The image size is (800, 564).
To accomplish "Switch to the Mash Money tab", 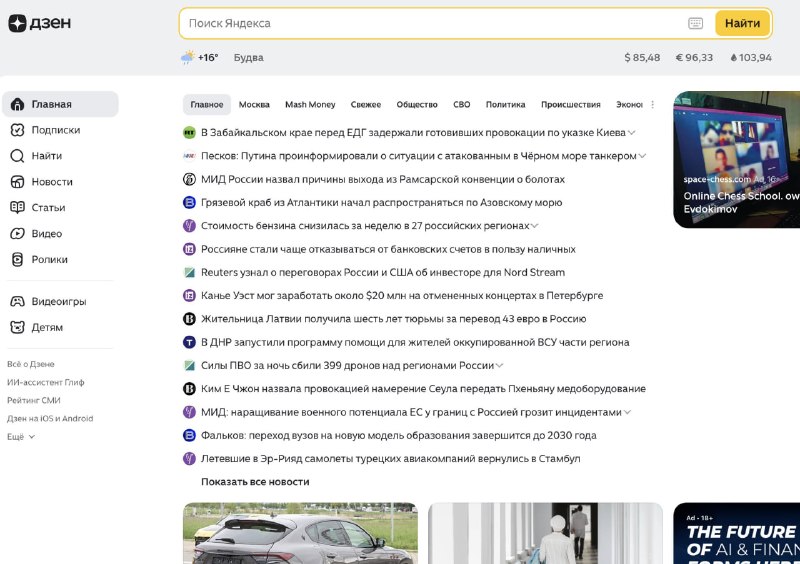I will 310,105.
